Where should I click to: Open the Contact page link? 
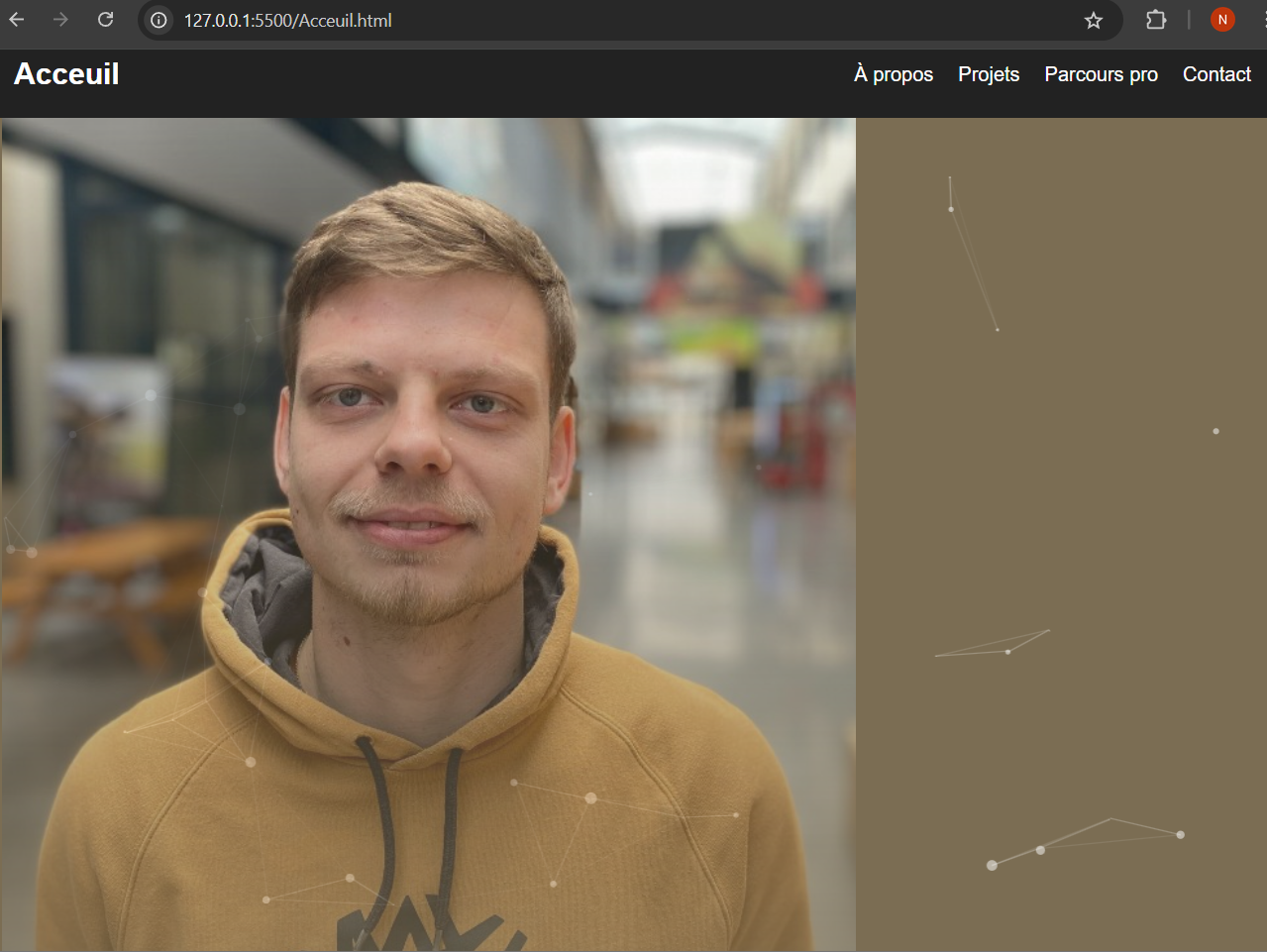point(1216,74)
